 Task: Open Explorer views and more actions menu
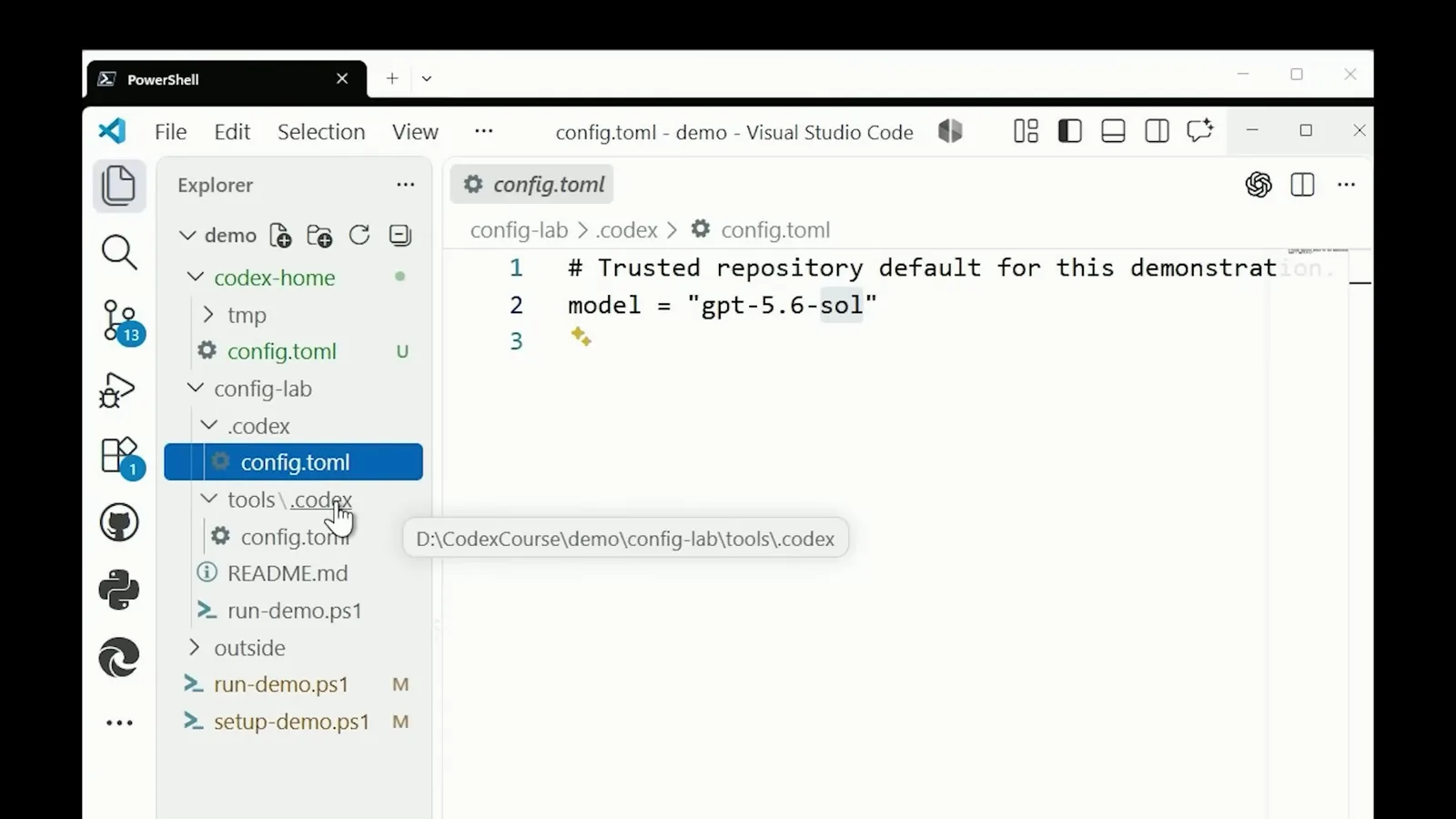tap(405, 185)
